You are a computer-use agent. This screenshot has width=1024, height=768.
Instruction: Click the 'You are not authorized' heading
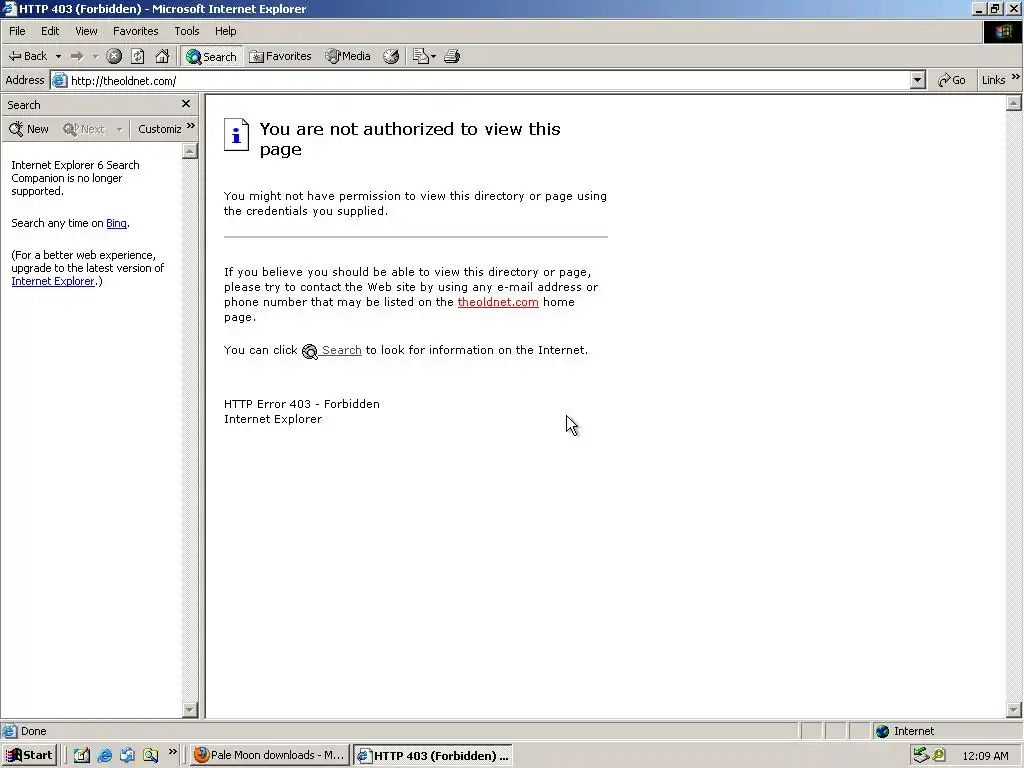pyautogui.click(x=409, y=139)
